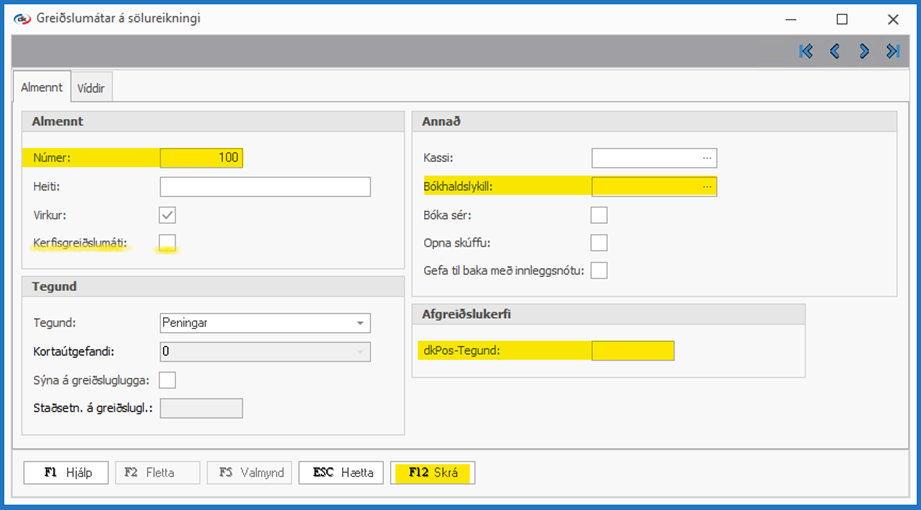This screenshot has height=510, width=921.
Task: Go to the next record
Action: coord(864,52)
